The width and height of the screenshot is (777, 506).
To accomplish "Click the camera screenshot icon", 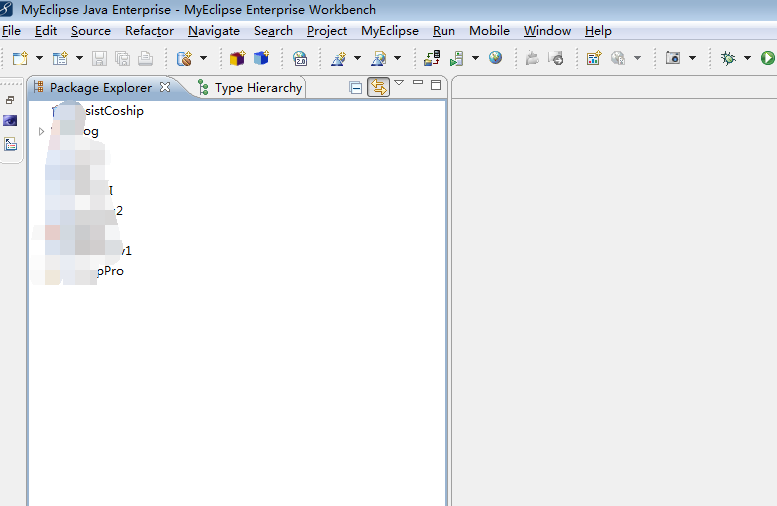I will pos(673,58).
